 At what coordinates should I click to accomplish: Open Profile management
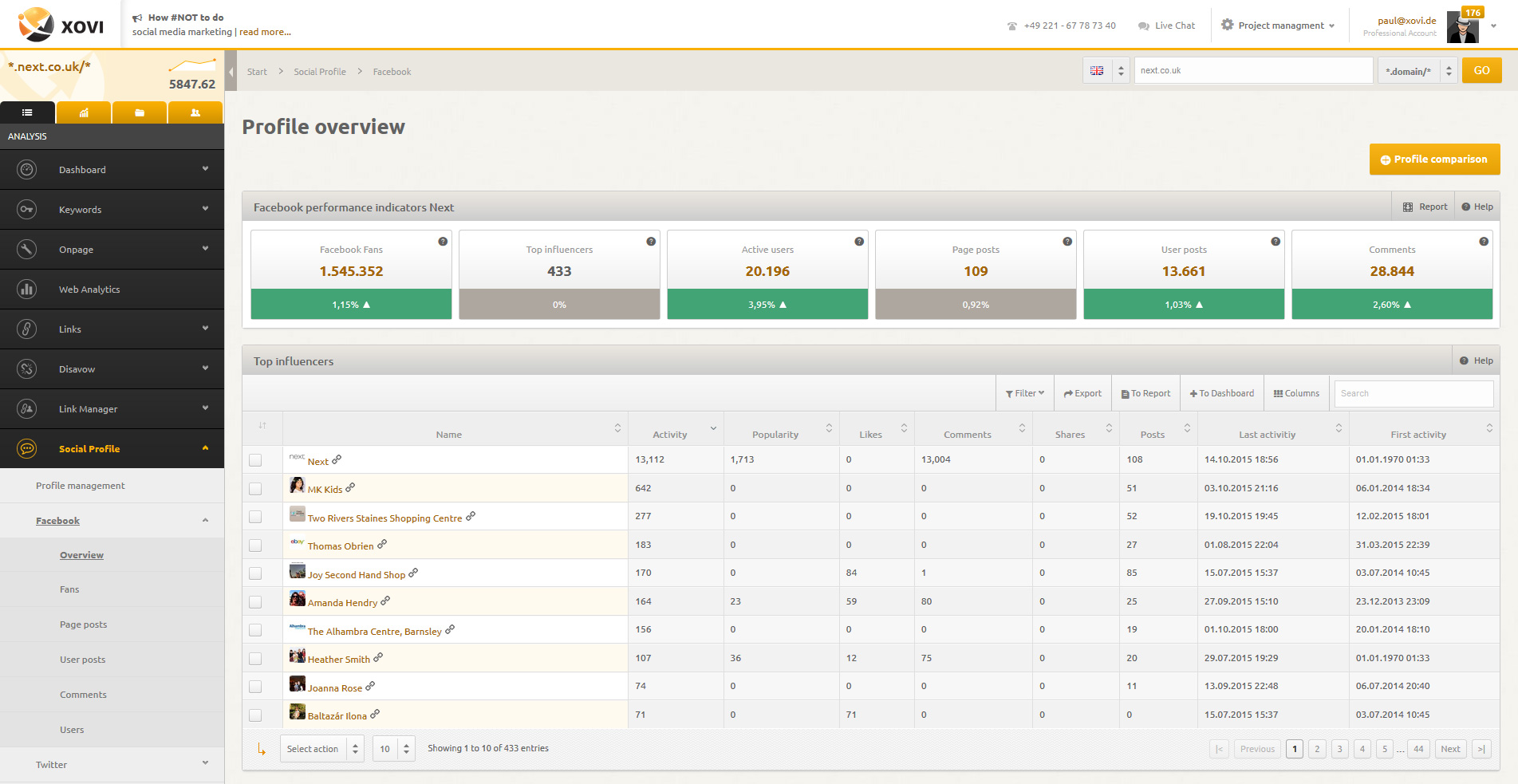[x=81, y=486]
